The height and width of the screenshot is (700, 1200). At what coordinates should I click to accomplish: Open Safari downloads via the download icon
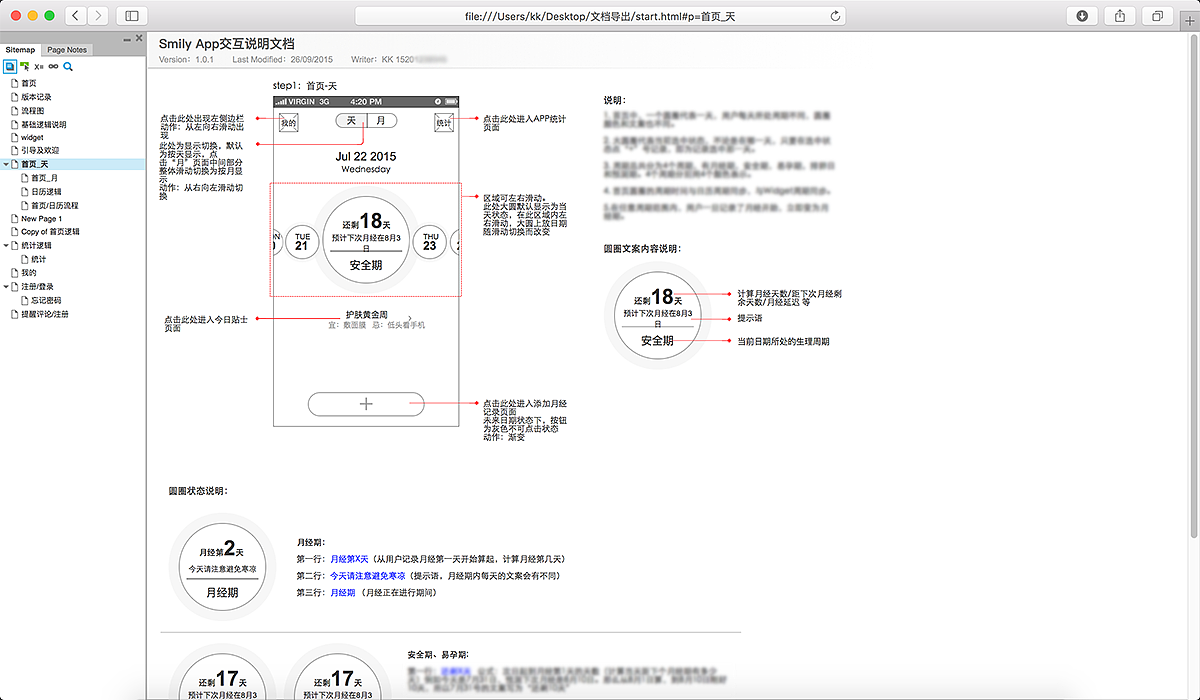coord(1083,15)
